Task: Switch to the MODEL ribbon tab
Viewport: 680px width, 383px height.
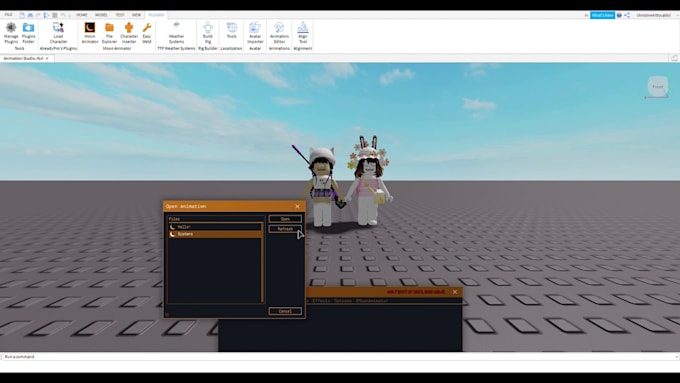Action: coord(101,15)
